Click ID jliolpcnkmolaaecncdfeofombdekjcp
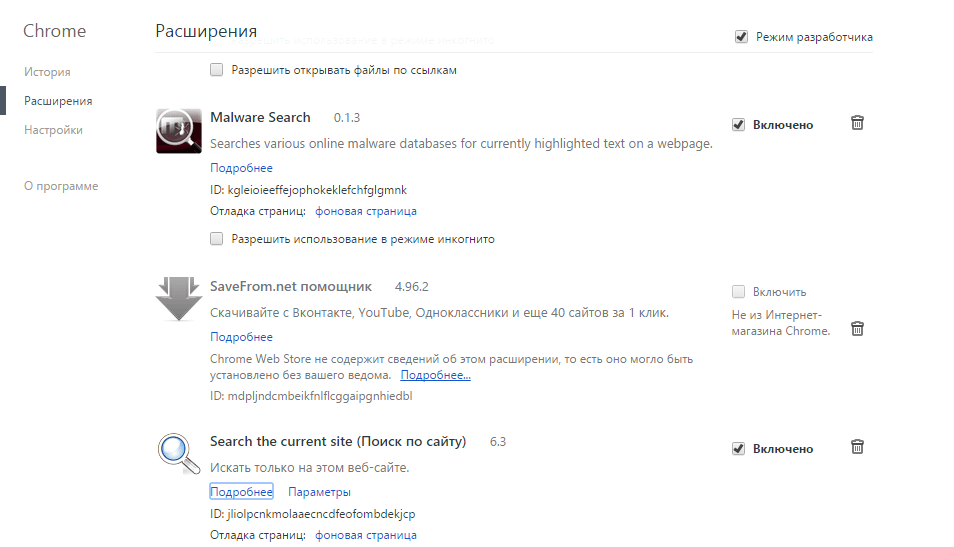954x547 pixels. pos(313,514)
